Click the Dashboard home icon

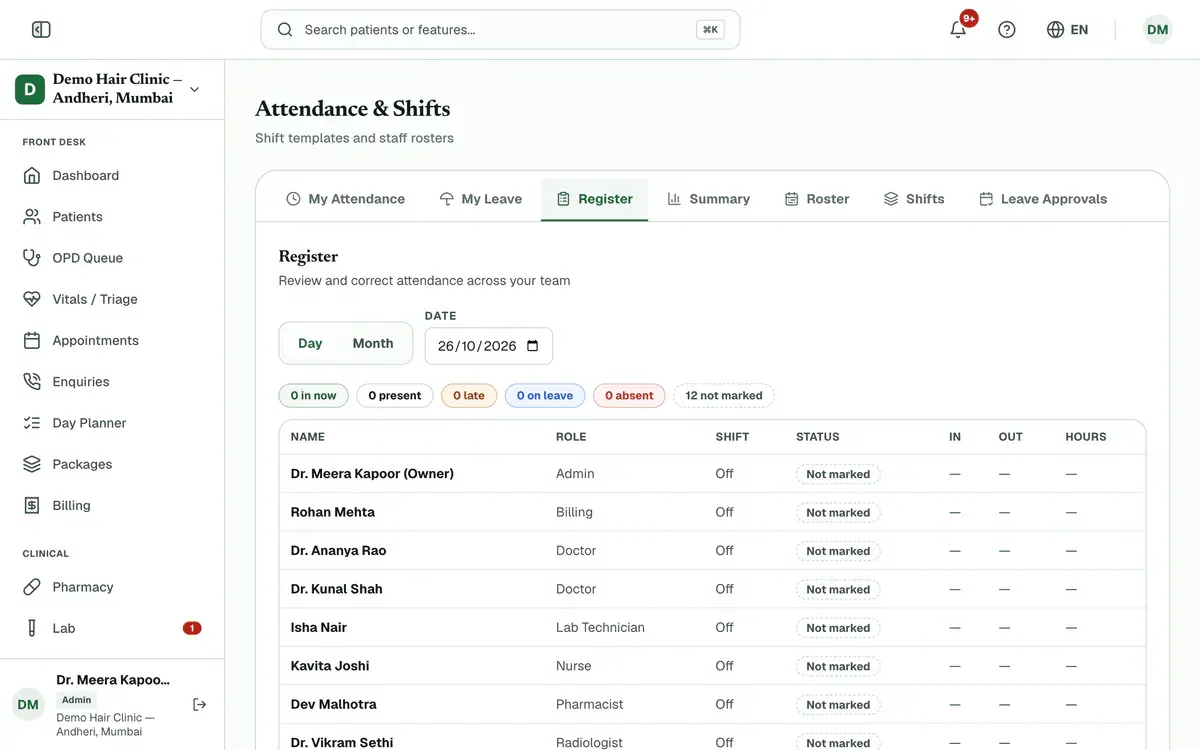32,176
